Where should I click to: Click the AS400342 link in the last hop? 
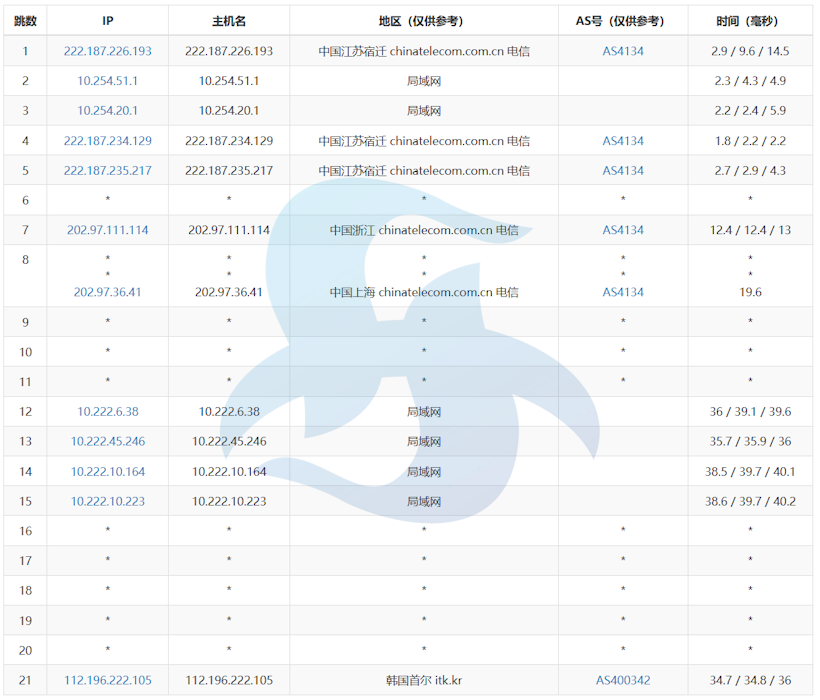click(x=621, y=680)
